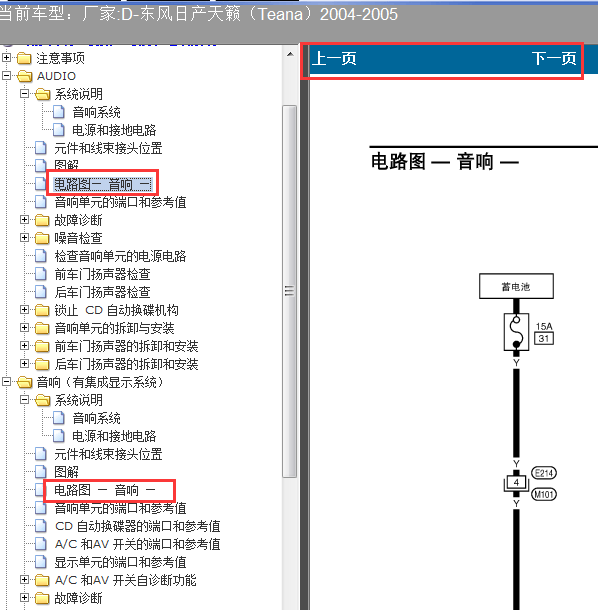Click folder icon of 音响单元的拆卸与安装
Viewport: 598px width, 610px height.
click(42, 328)
